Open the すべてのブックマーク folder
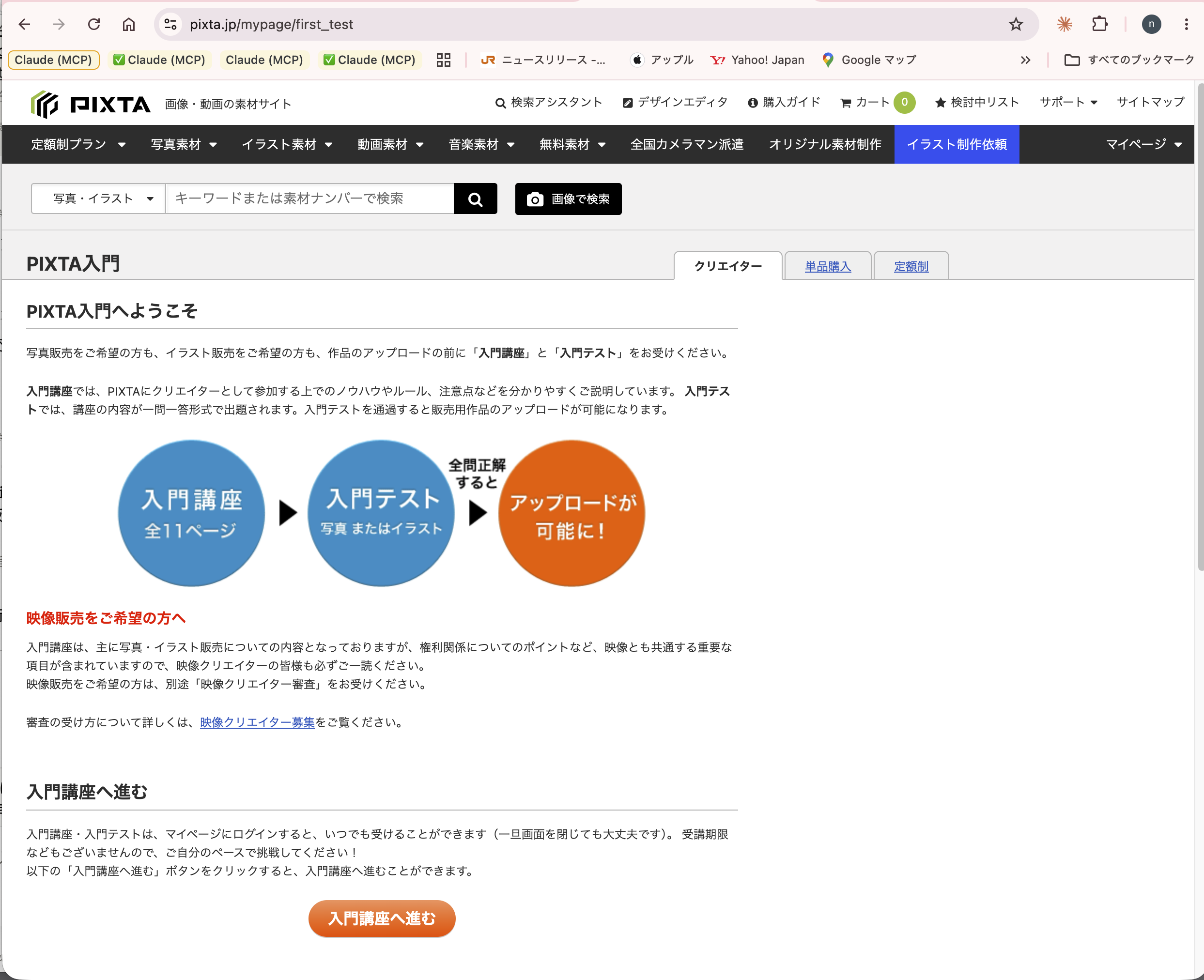The height and width of the screenshot is (980, 1204). [x=1129, y=60]
